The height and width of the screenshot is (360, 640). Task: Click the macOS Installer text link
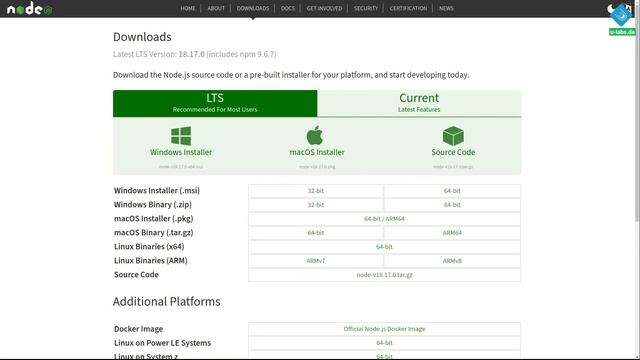pyautogui.click(x=317, y=152)
